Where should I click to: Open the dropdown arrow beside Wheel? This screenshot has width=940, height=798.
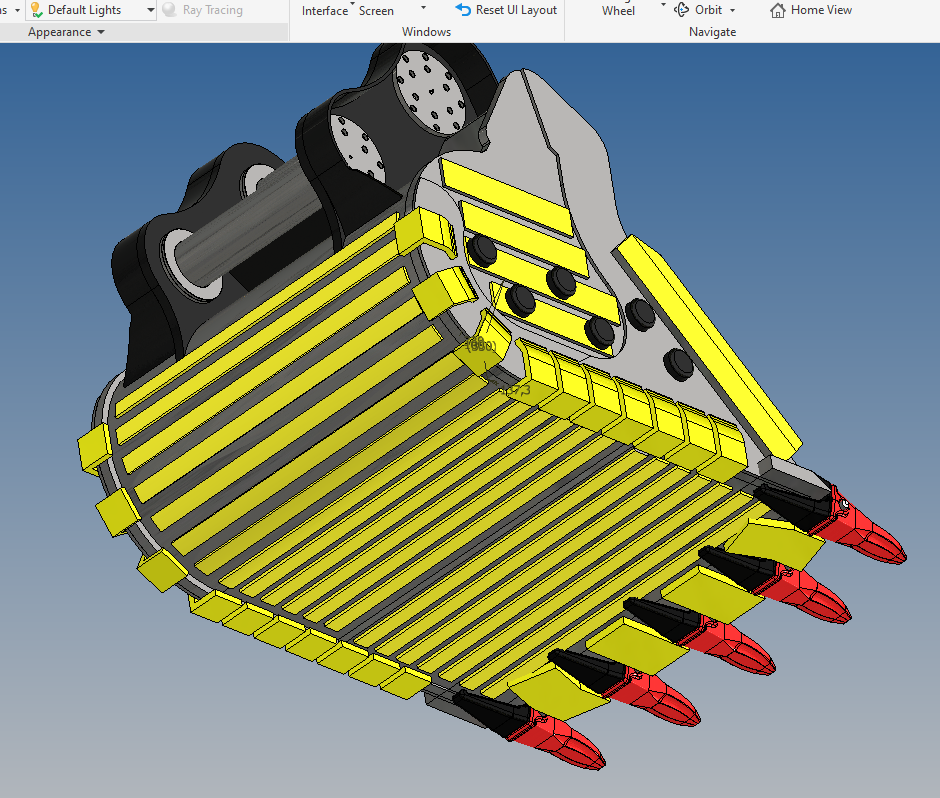pyautogui.click(x=663, y=6)
